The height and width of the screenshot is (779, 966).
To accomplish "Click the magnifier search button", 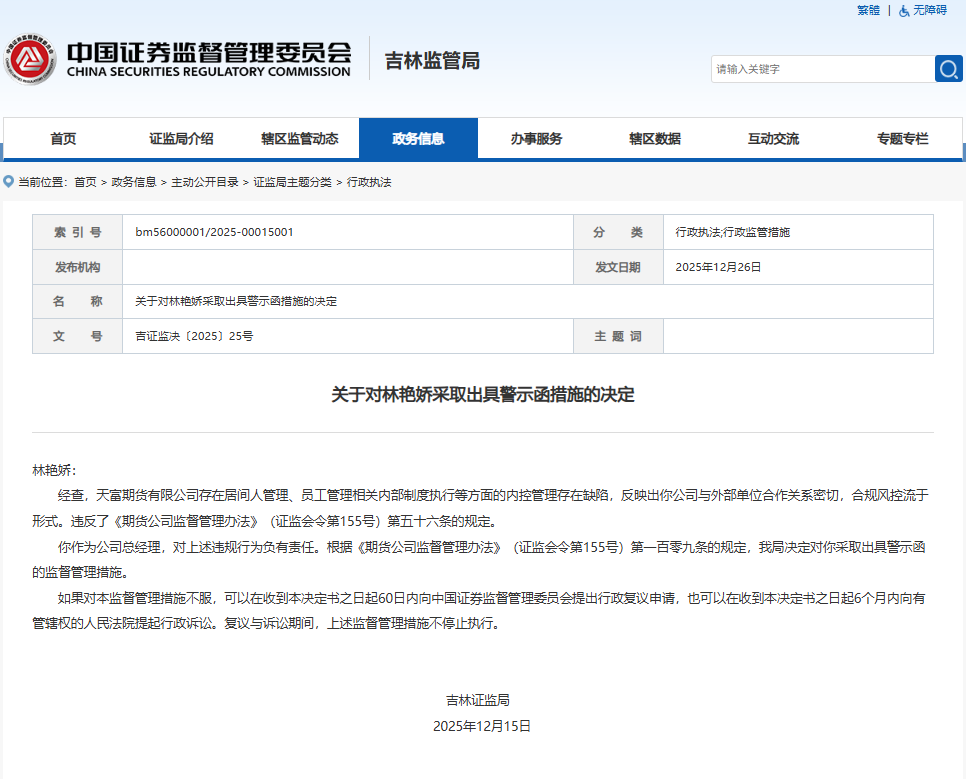I will (948, 69).
